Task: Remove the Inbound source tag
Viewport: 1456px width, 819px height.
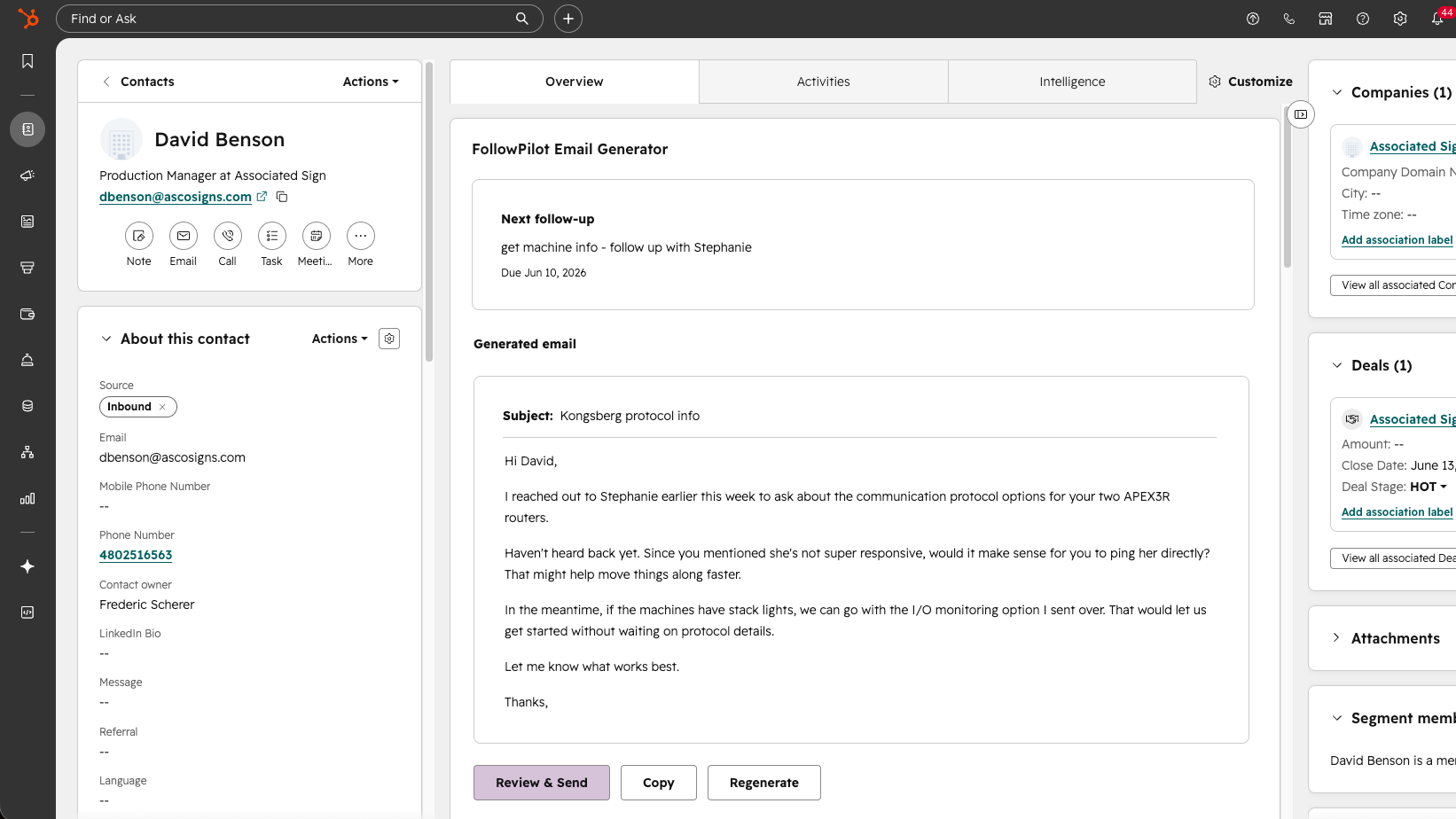Action: pyautogui.click(x=162, y=407)
